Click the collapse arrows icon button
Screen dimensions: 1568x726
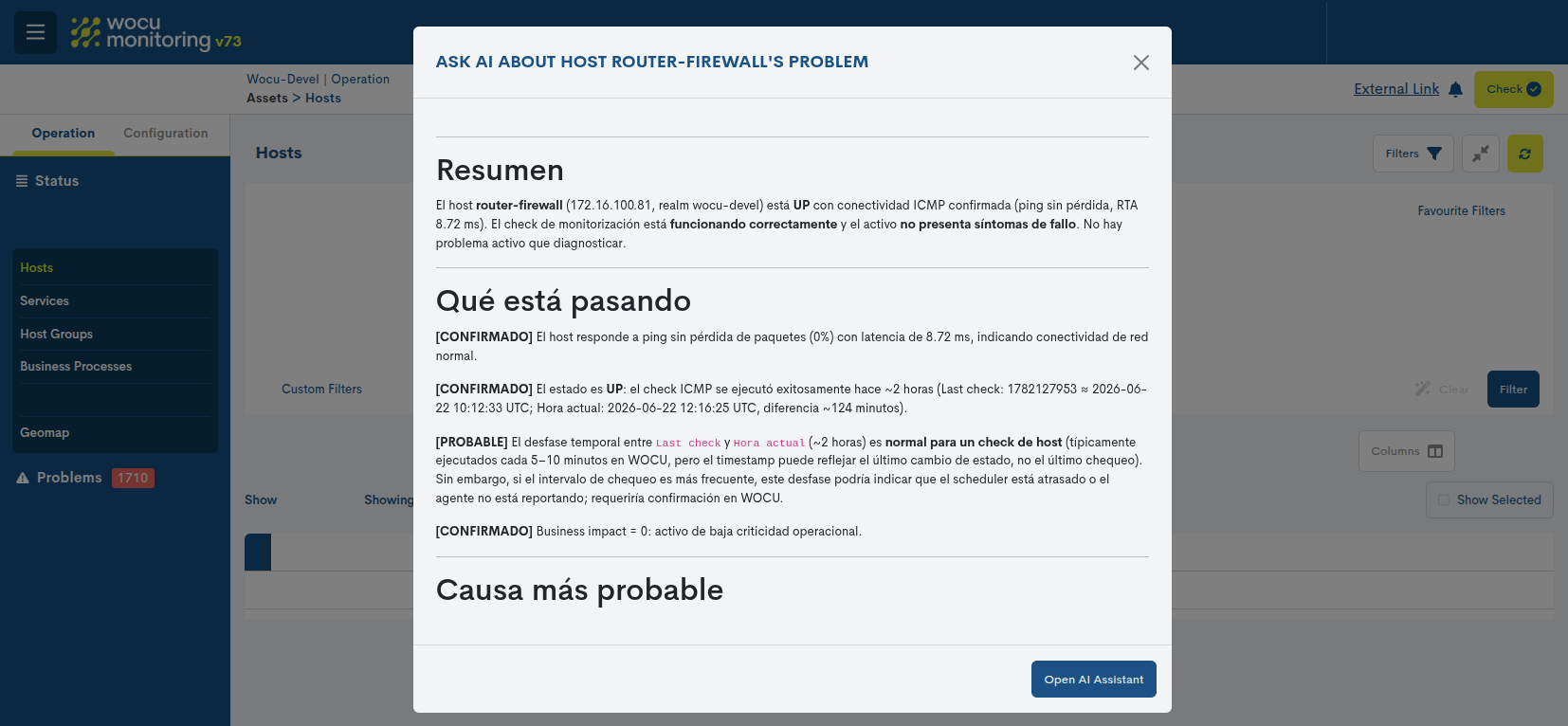(x=1480, y=154)
